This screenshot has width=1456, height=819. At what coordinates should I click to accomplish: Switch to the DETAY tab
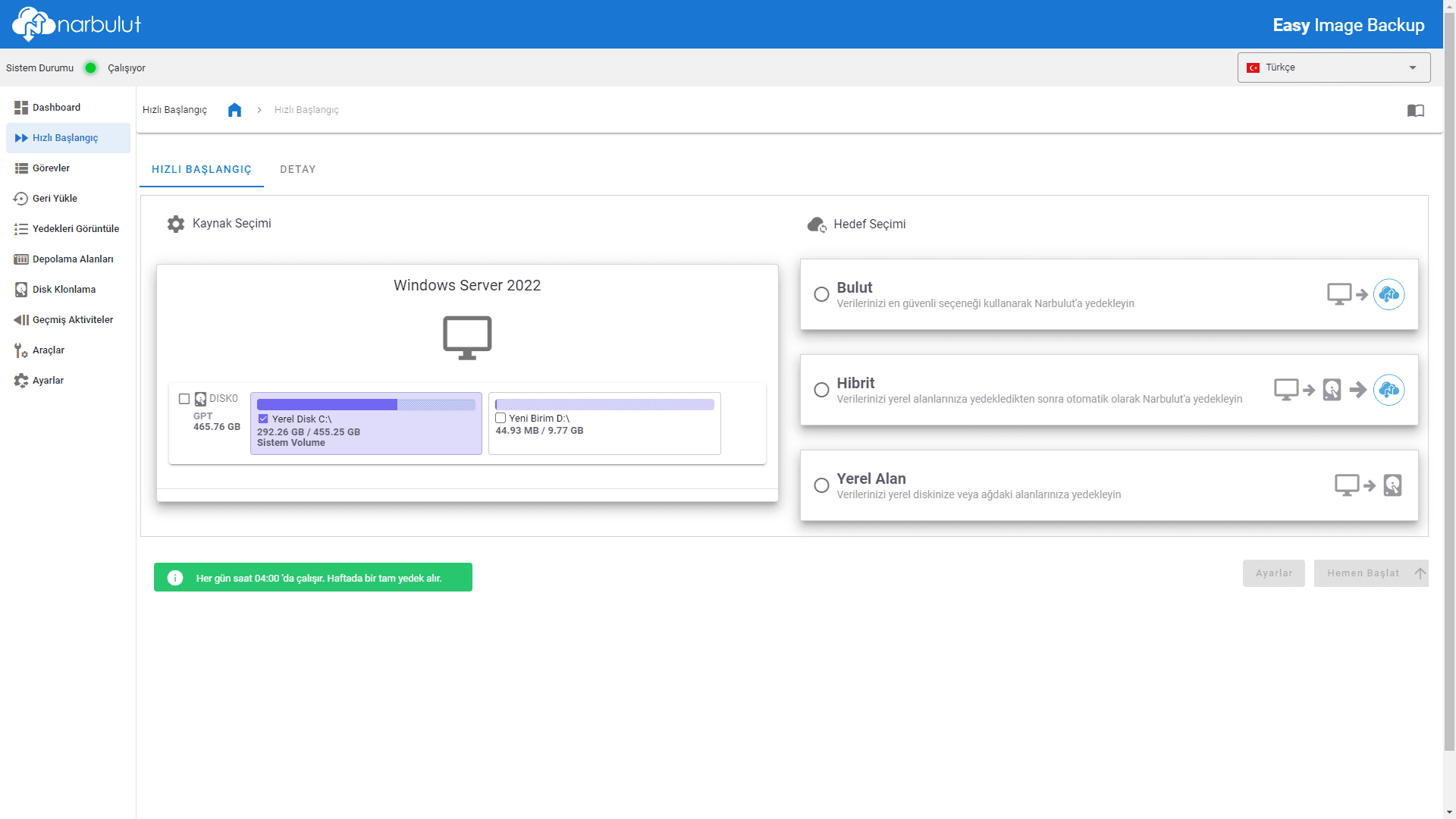pos(297,169)
